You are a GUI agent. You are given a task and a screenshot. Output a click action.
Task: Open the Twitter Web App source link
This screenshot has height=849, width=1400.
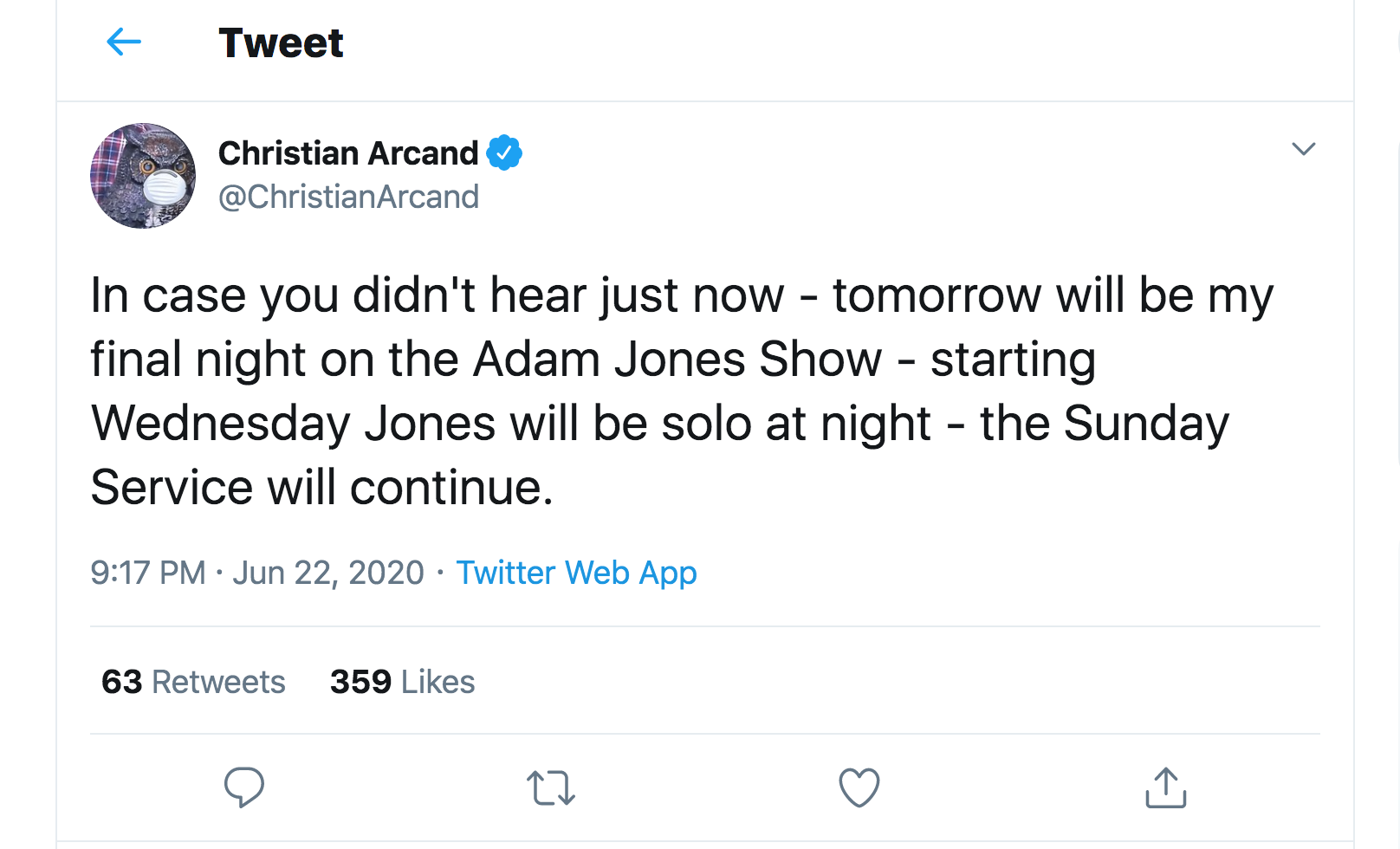tap(576, 573)
